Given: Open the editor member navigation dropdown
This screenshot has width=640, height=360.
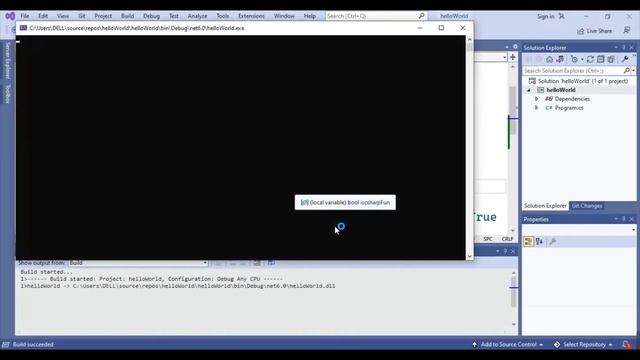Looking at the screenshot, I should [504, 58].
